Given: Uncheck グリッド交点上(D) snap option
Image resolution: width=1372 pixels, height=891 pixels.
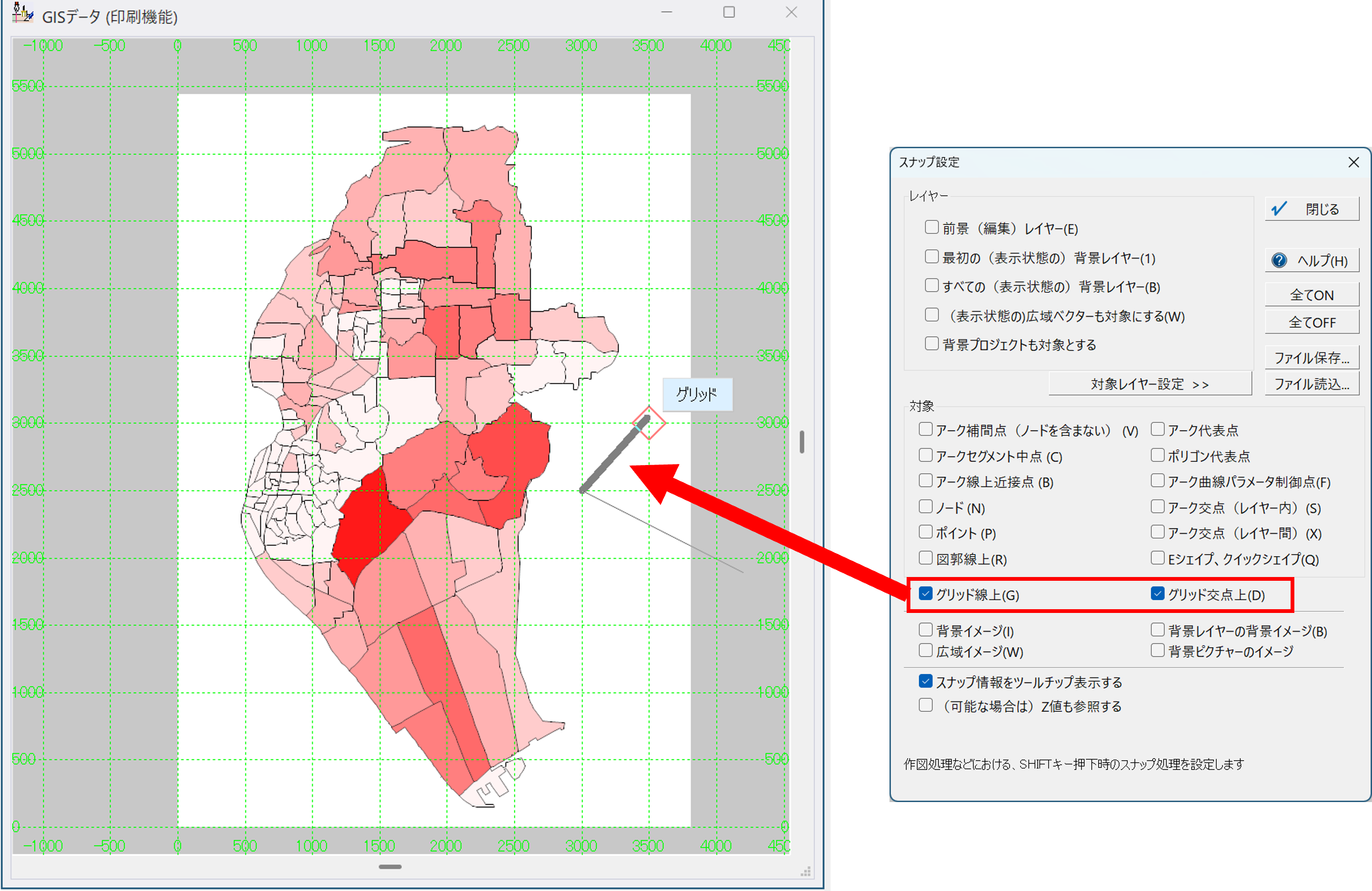Looking at the screenshot, I should [1158, 594].
